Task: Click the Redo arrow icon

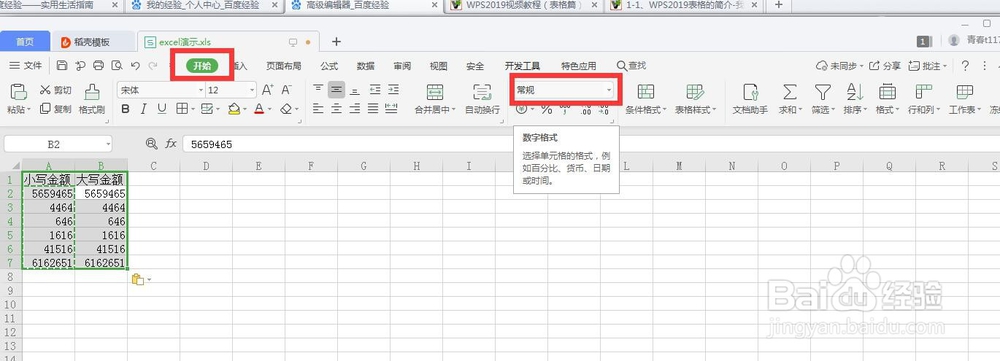Action: coord(153,65)
